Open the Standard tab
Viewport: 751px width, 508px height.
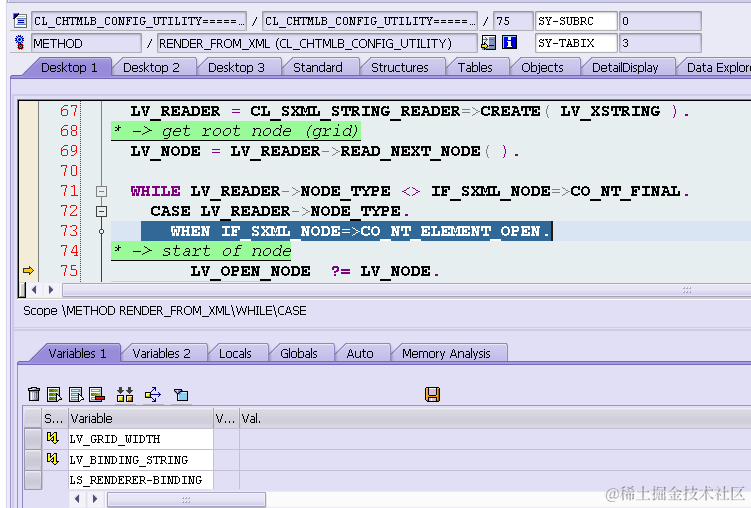318,68
